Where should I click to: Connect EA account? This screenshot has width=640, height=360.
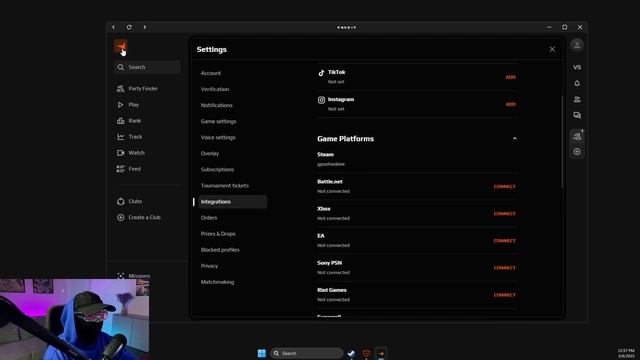pyautogui.click(x=504, y=241)
